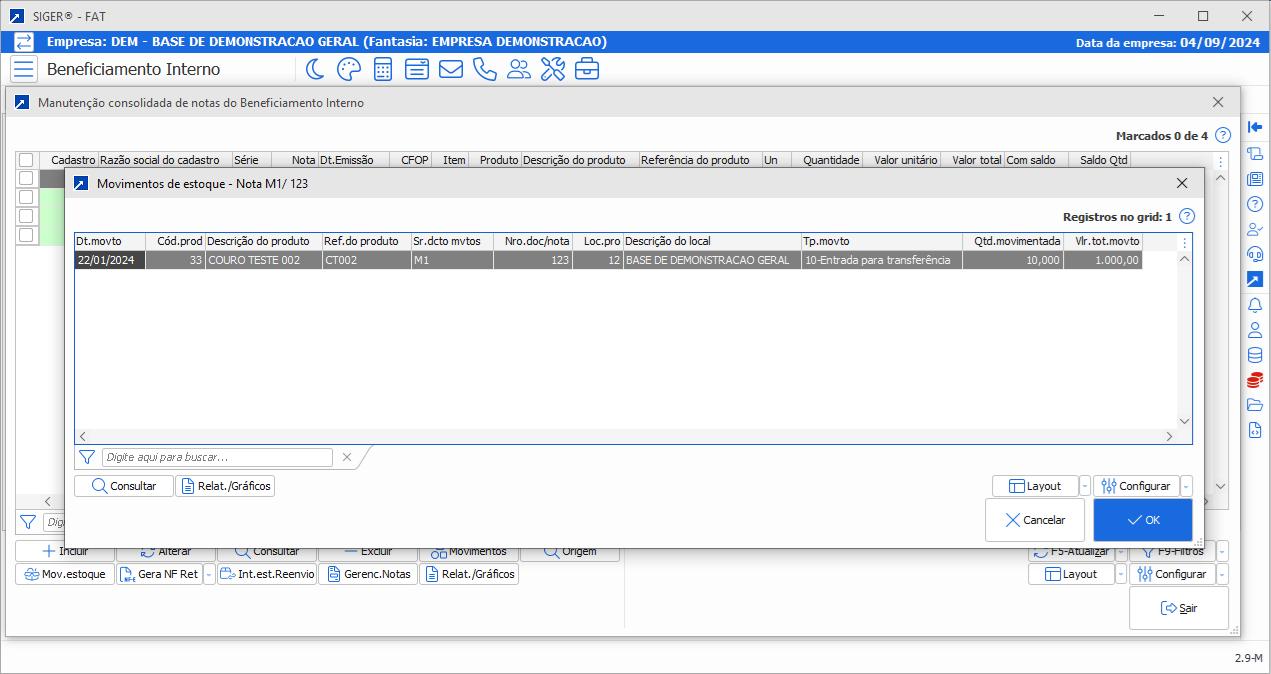Viewport: 1271px width, 674px height.
Task: Click the filter funnel in Movimentos dialog
Action: click(87, 457)
